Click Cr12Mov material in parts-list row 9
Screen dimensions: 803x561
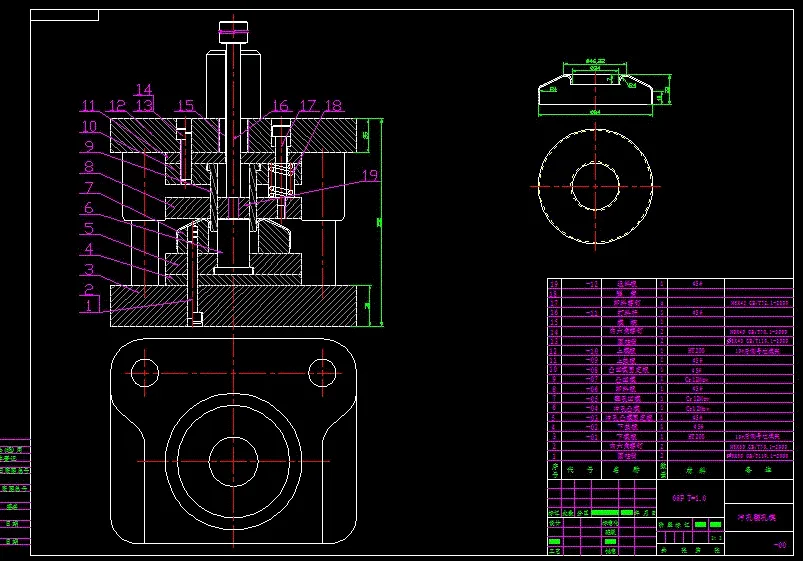(x=696, y=380)
